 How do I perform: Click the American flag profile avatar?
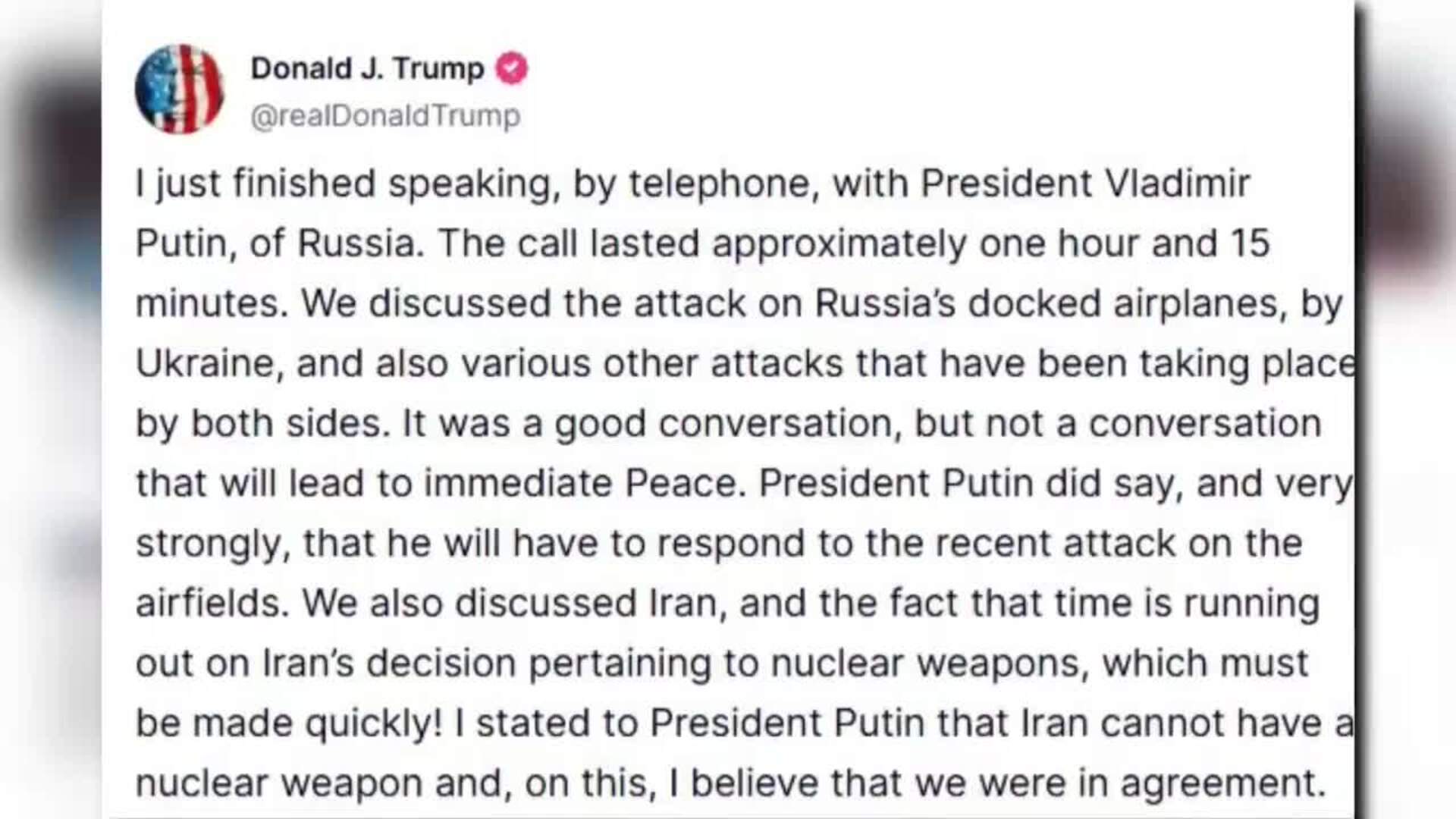pos(179,89)
